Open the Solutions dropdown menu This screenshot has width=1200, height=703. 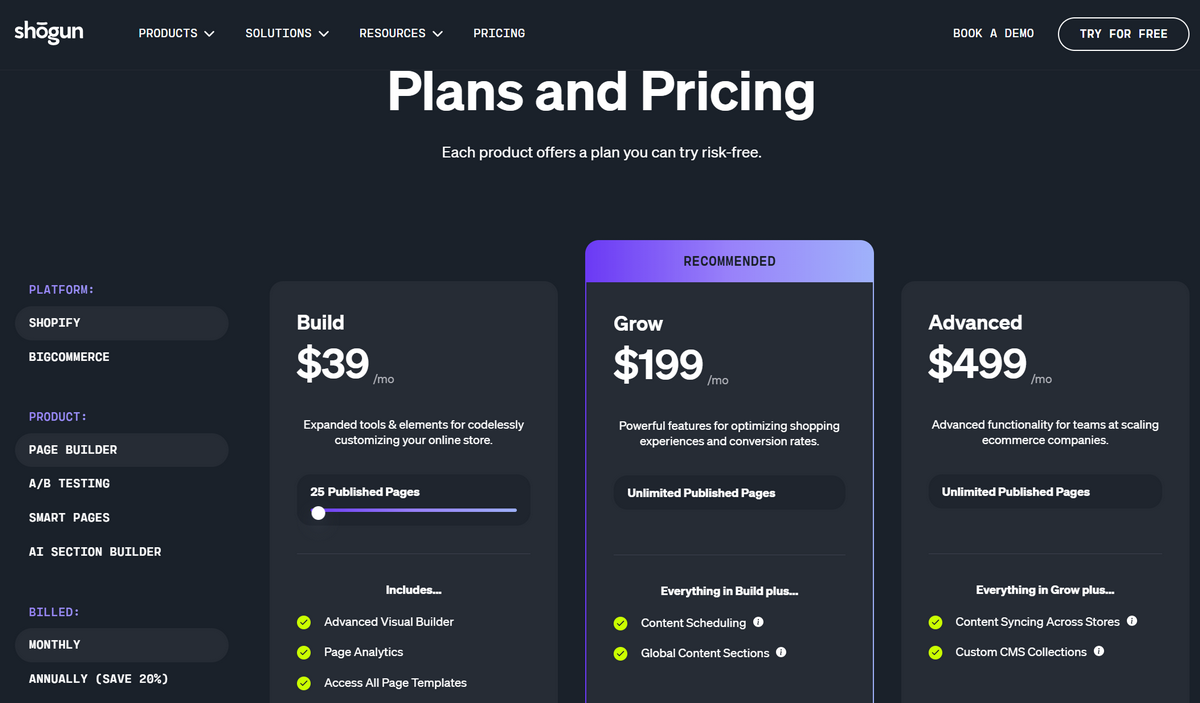pos(286,33)
